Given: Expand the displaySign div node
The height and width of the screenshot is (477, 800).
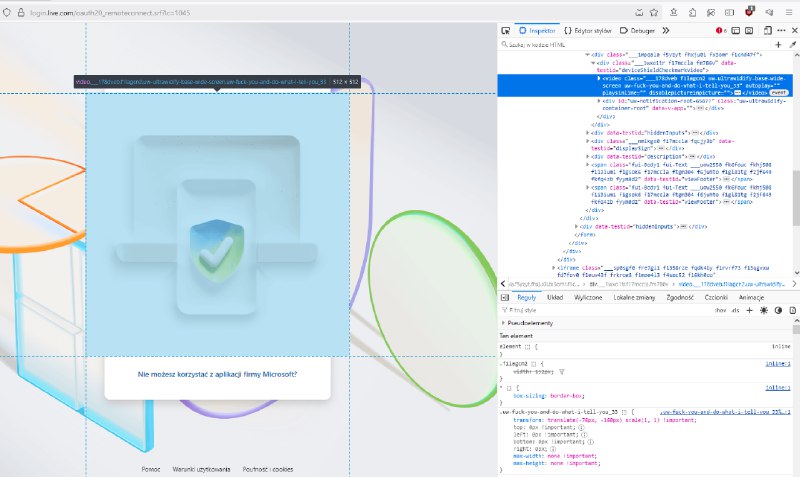Looking at the screenshot, I should click(587, 141).
